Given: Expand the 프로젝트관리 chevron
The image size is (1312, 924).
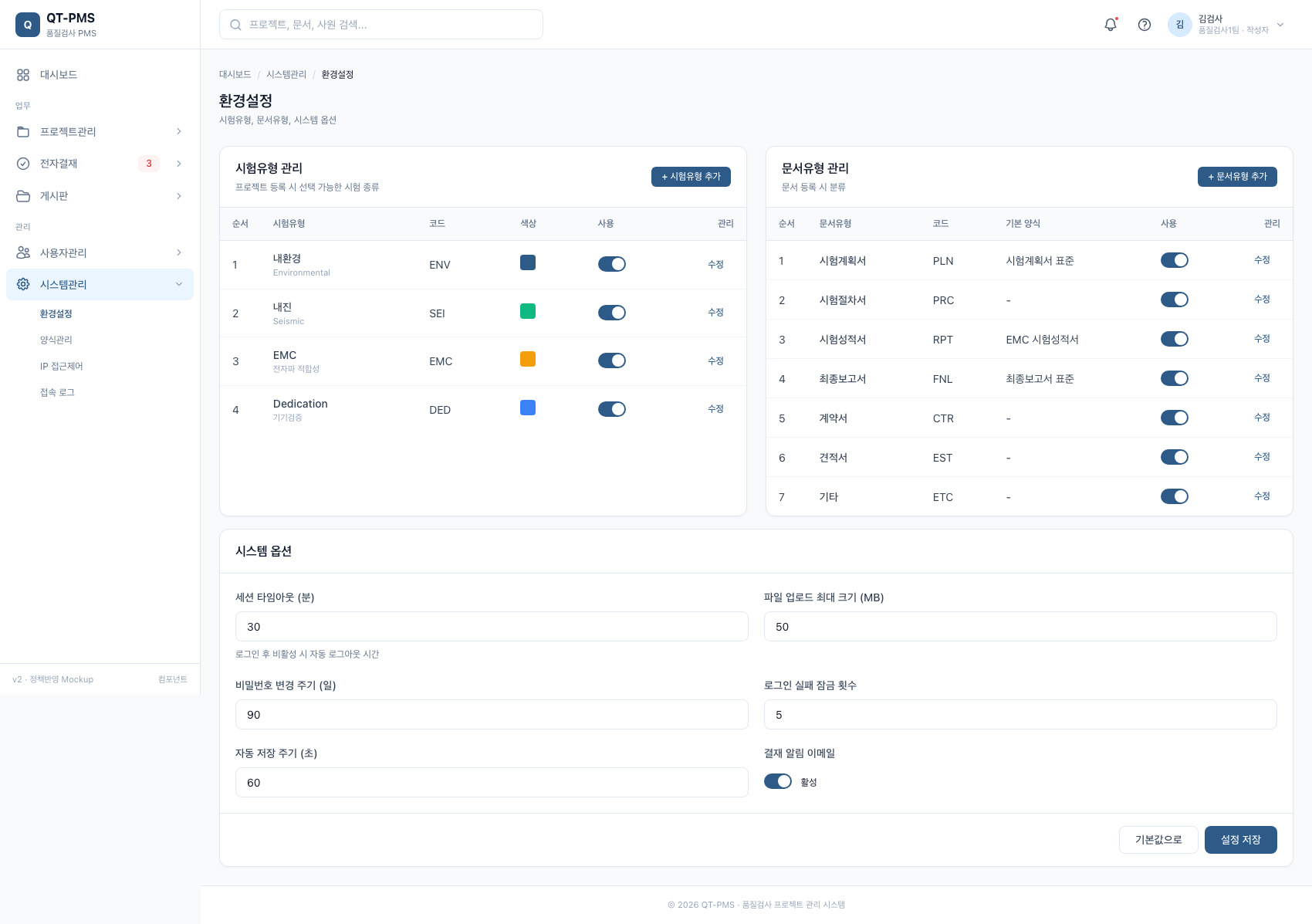Looking at the screenshot, I should click(x=179, y=132).
